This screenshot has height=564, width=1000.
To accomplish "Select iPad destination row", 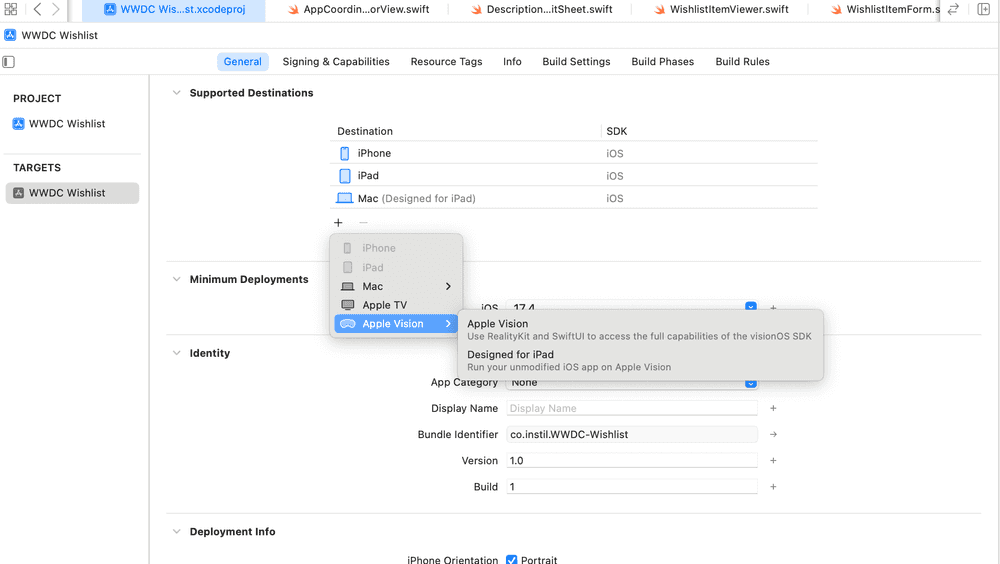I will (574, 175).
